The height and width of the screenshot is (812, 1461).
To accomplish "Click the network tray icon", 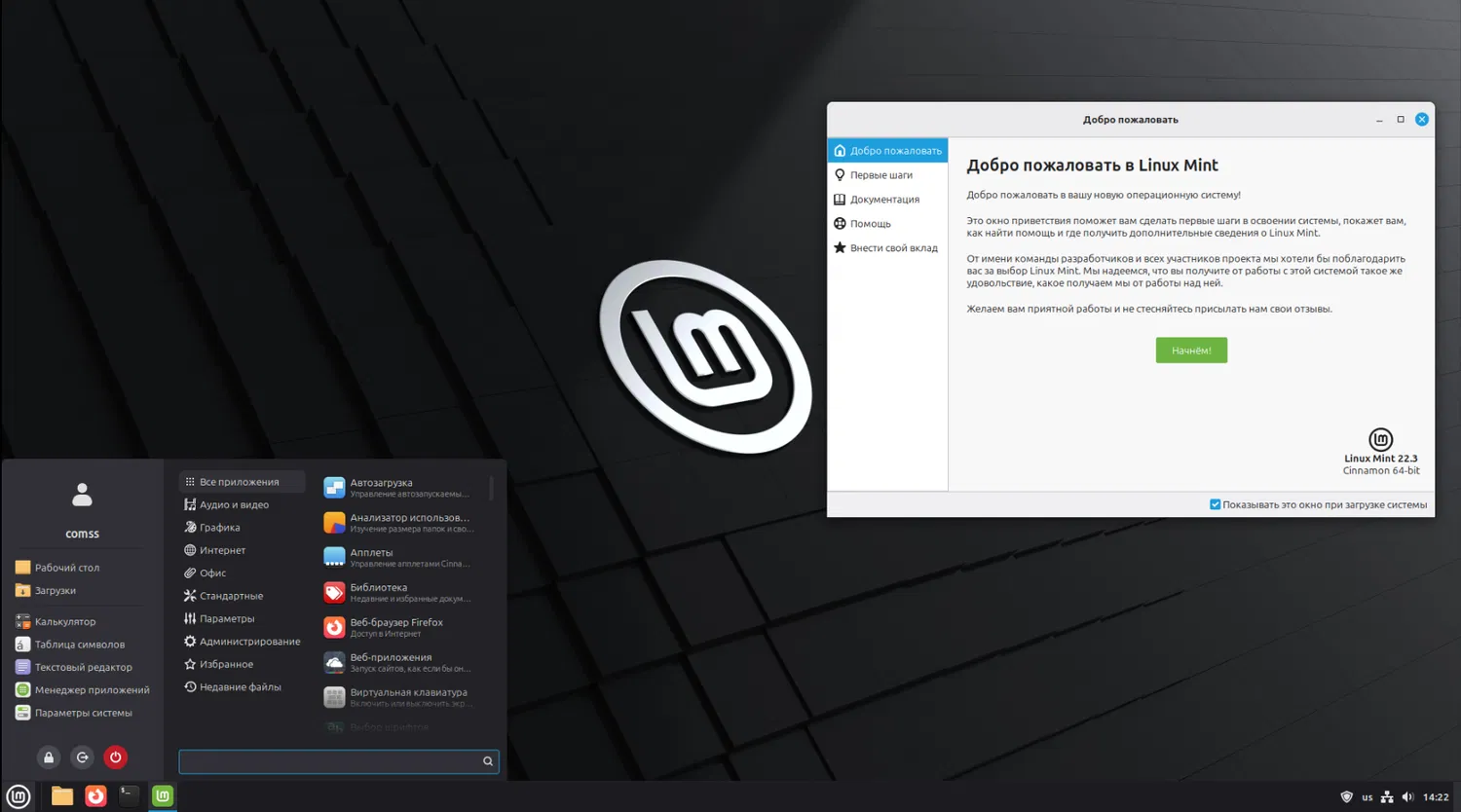I will [x=1387, y=797].
